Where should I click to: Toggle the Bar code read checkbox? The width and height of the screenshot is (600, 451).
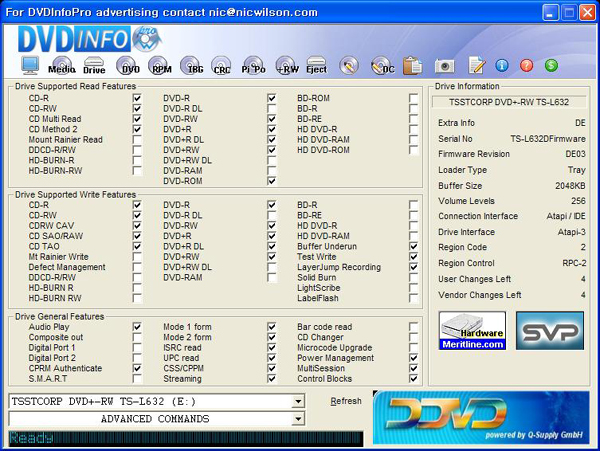[413, 327]
